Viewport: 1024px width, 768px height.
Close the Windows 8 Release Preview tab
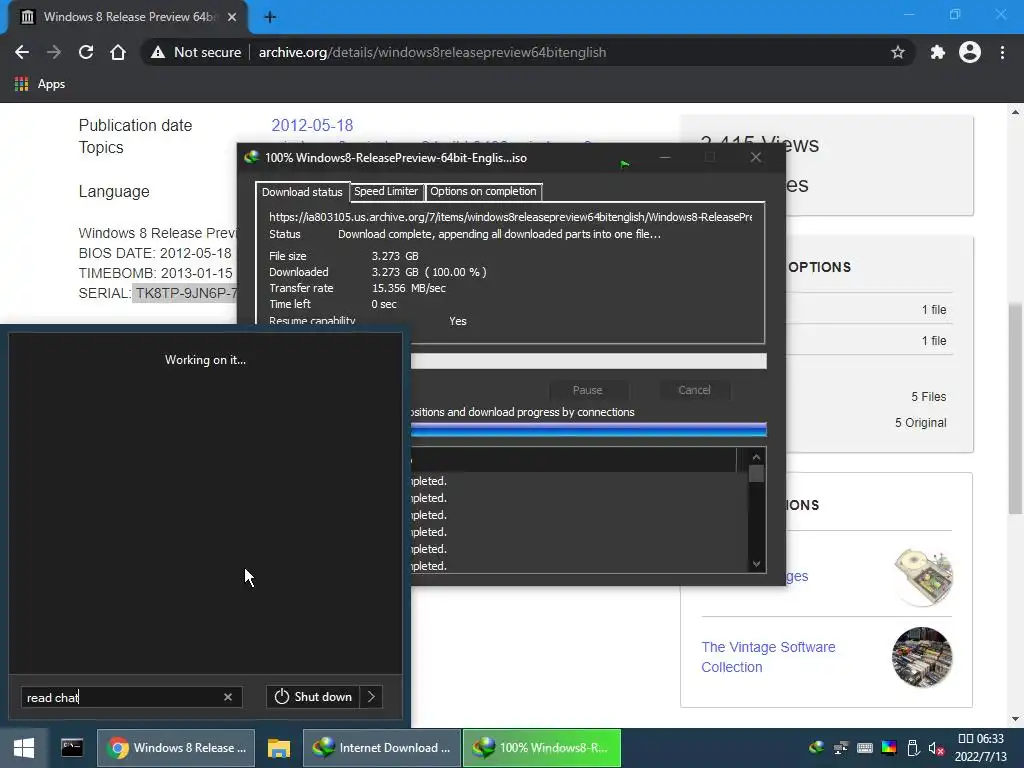coord(232,17)
